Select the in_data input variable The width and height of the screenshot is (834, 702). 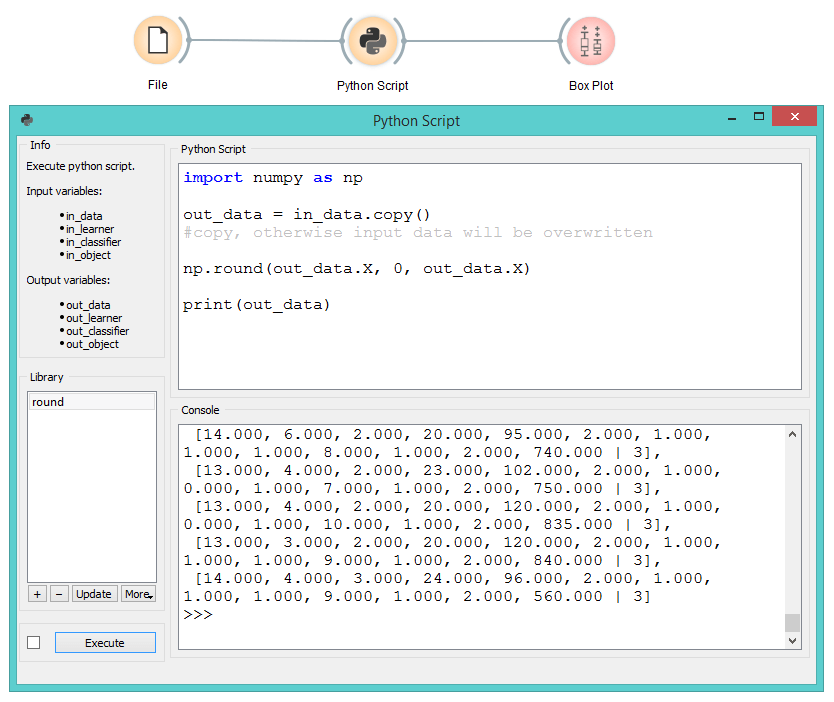(x=83, y=216)
